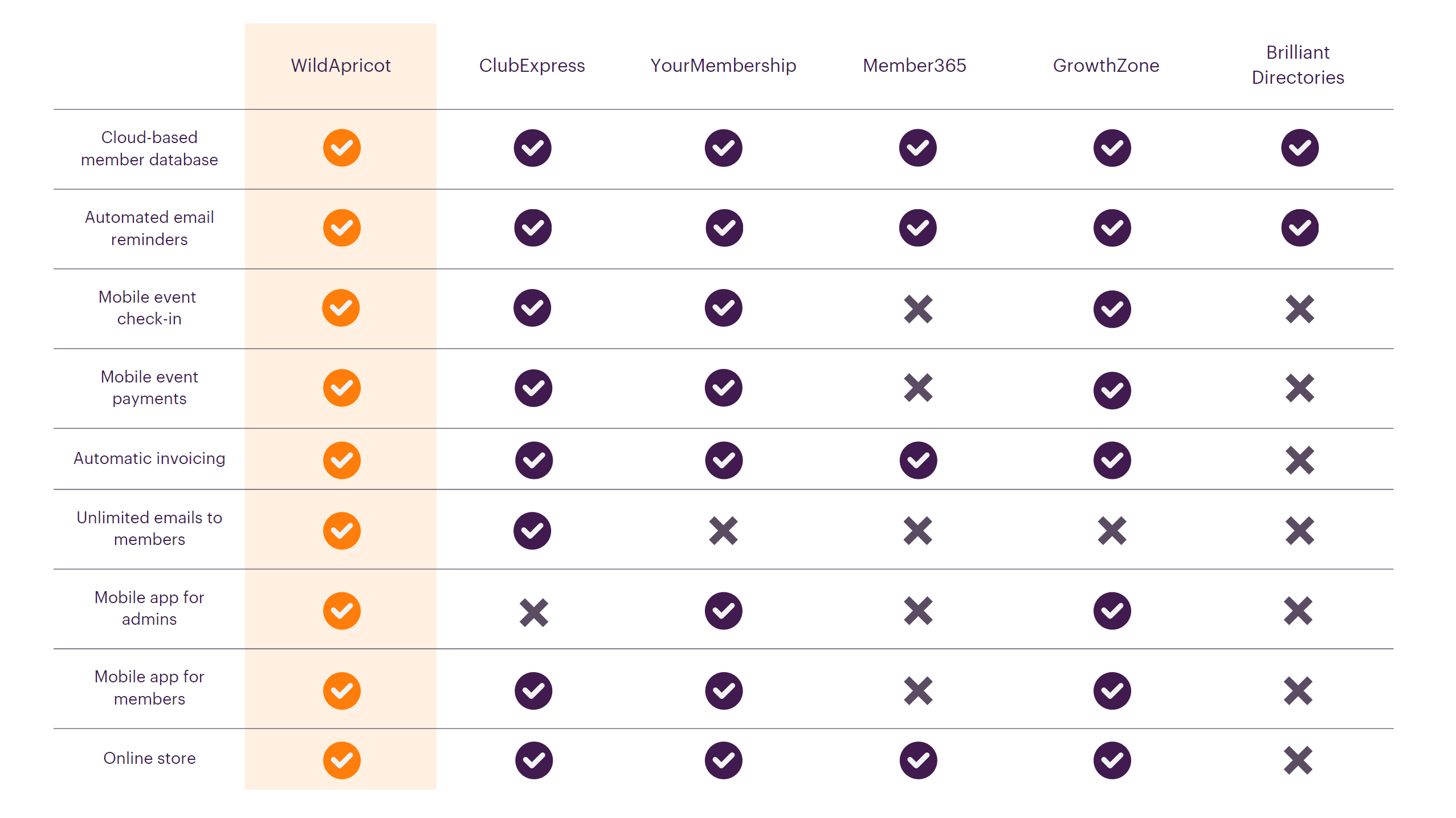Screen dimensions: 1456x818
Task: Select the ClubExpress column header
Action: click(x=532, y=66)
